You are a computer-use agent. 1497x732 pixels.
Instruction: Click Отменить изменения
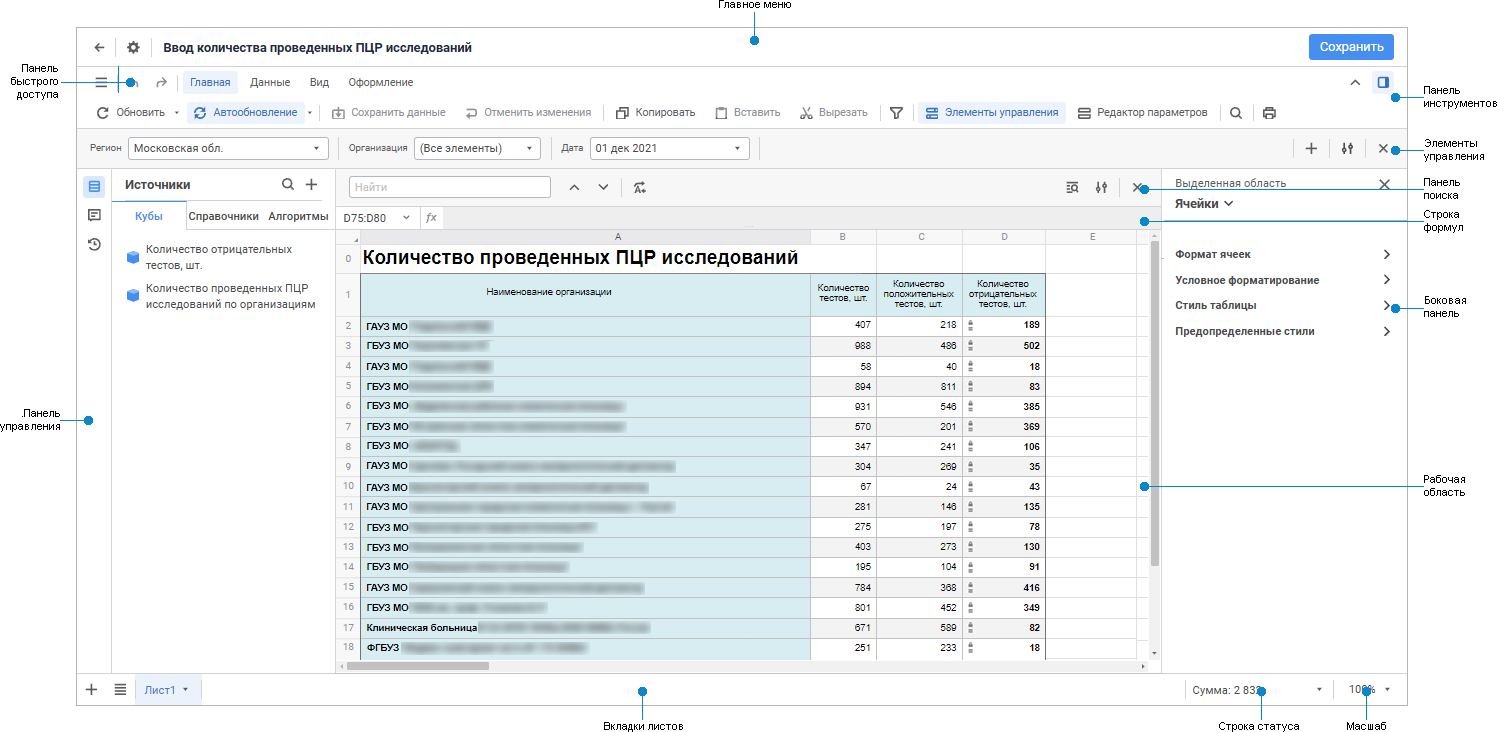click(x=528, y=113)
